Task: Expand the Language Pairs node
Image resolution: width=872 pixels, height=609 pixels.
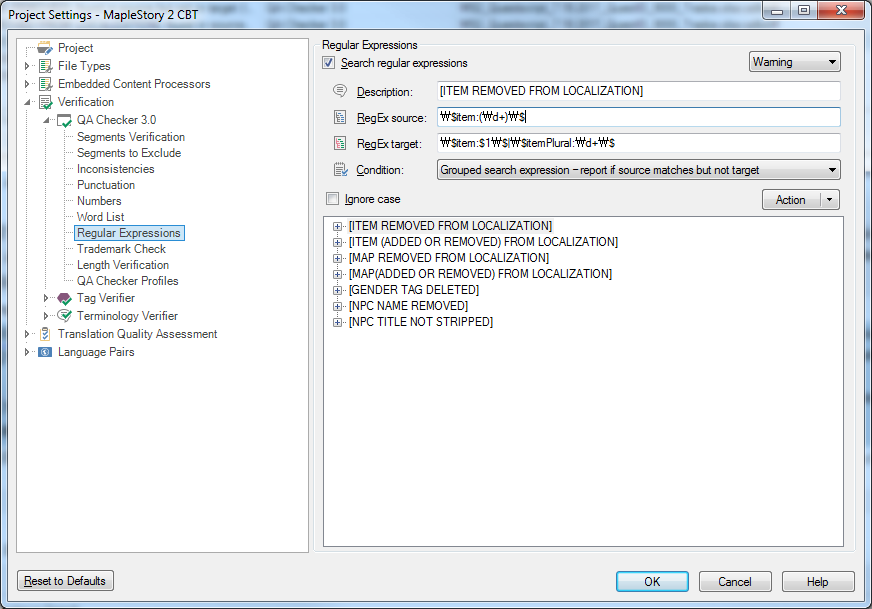Action: [x=27, y=352]
